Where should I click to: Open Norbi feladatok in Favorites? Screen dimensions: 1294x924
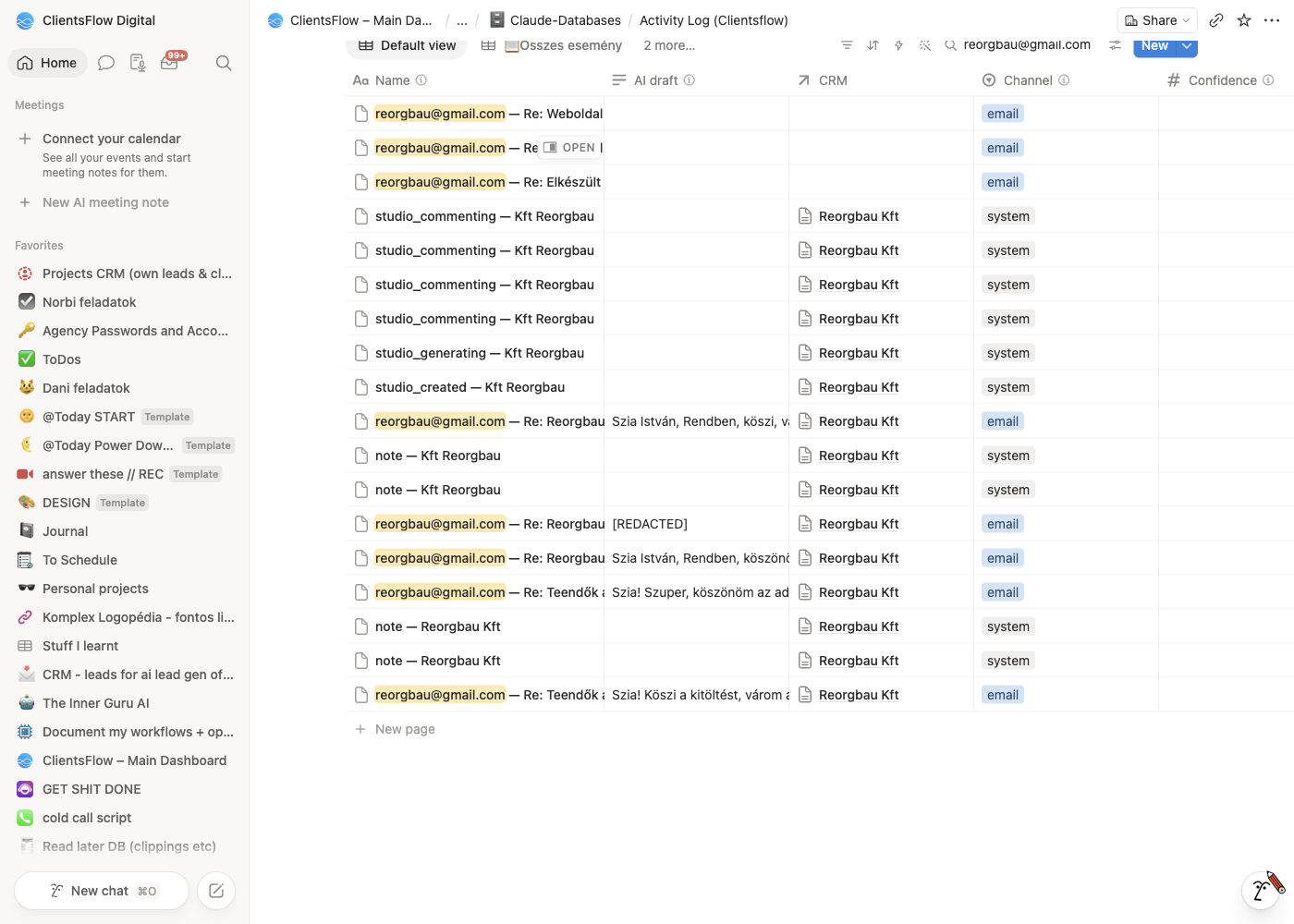(x=125, y=302)
